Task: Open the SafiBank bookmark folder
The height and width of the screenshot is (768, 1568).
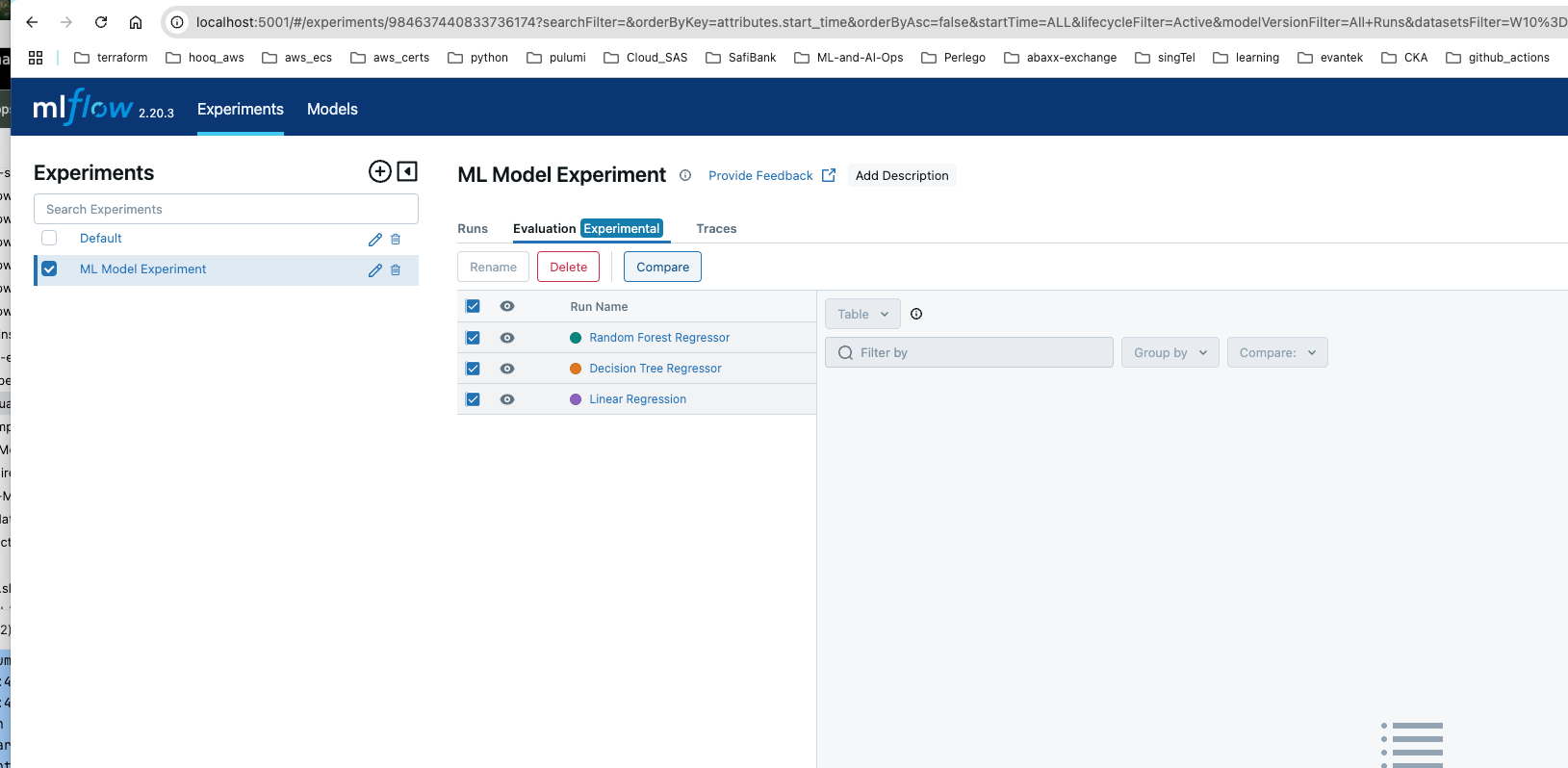Action: [741, 58]
